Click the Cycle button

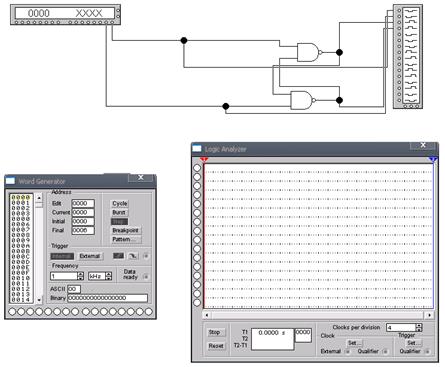(x=120, y=203)
